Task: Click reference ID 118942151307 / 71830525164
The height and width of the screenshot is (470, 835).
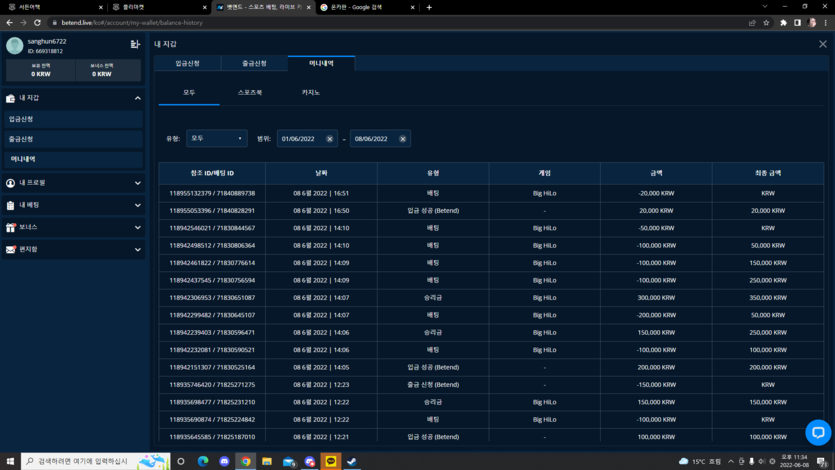Action: pyautogui.click(x=212, y=367)
